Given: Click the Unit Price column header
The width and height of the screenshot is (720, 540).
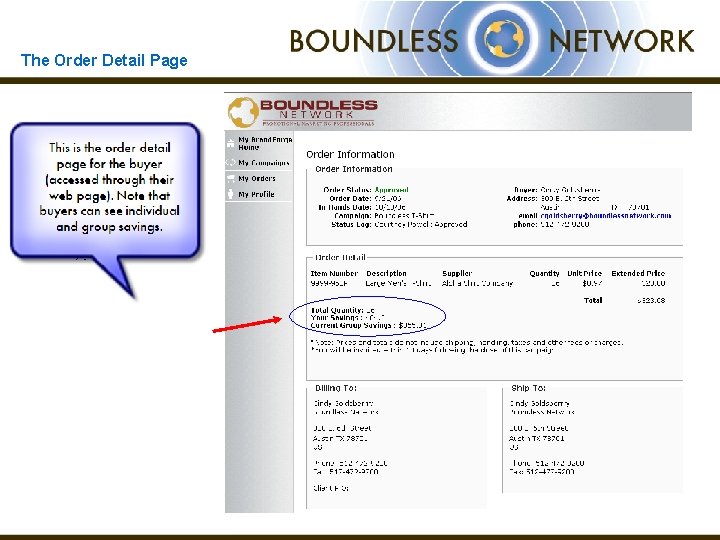Looking at the screenshot, I should click(x=585, y=273).
